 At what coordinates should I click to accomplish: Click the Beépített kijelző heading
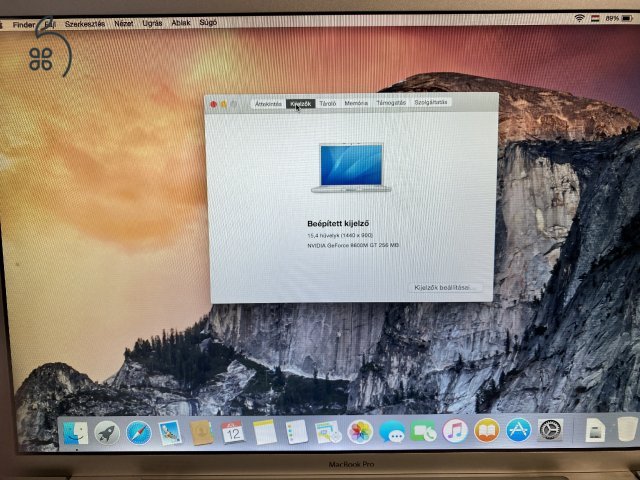click(x=338, y=223)
